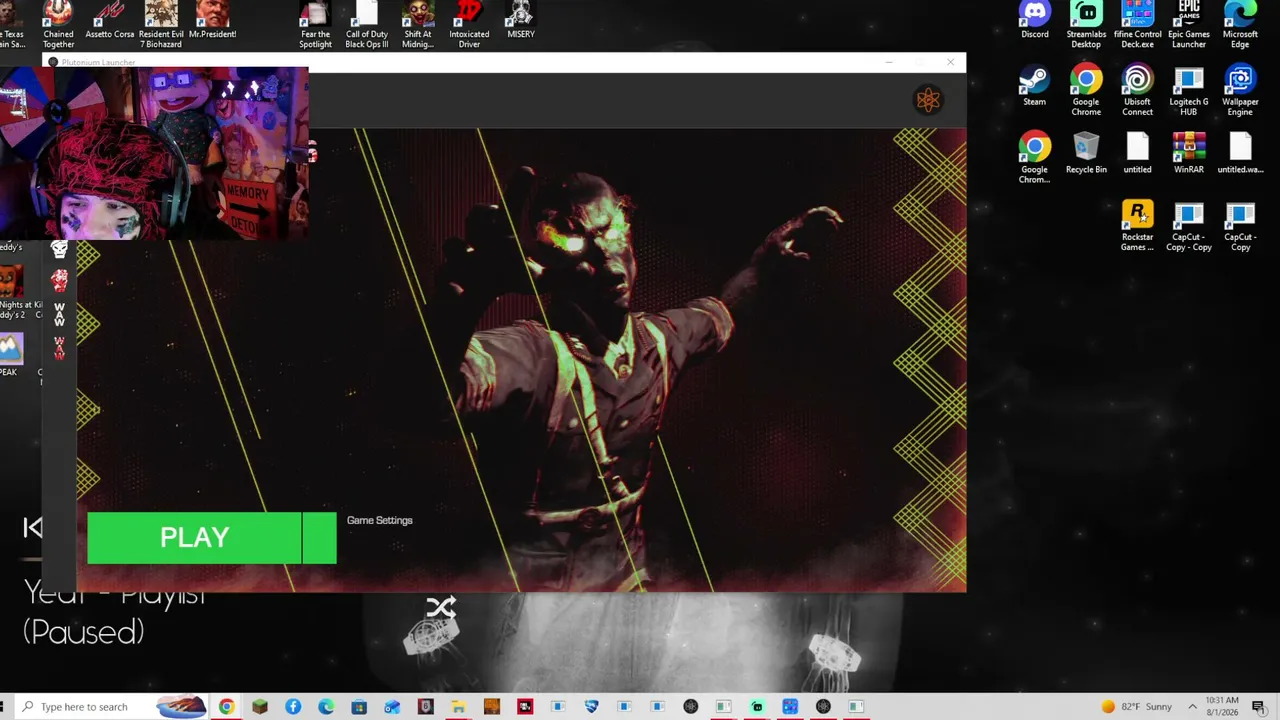Open Streamlabs Desktop shortcut
This screenshot has height=720, width=1280.
tap(1086, 24)
